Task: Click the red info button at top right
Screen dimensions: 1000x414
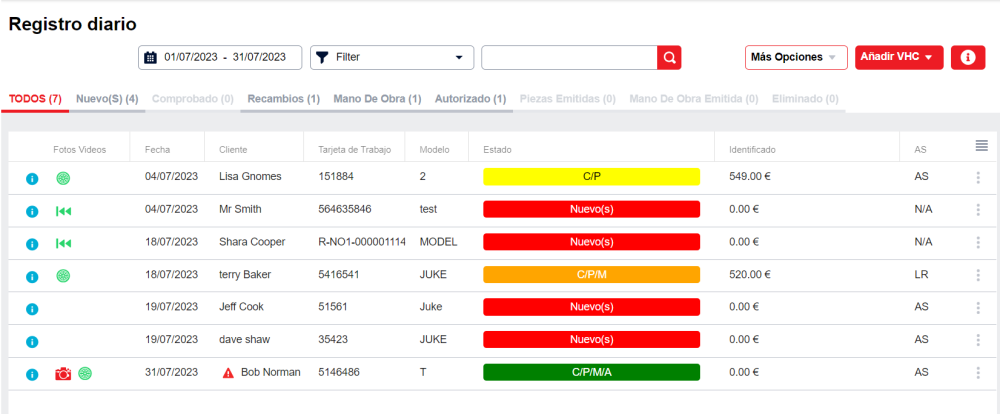Action: click(968, 58)
